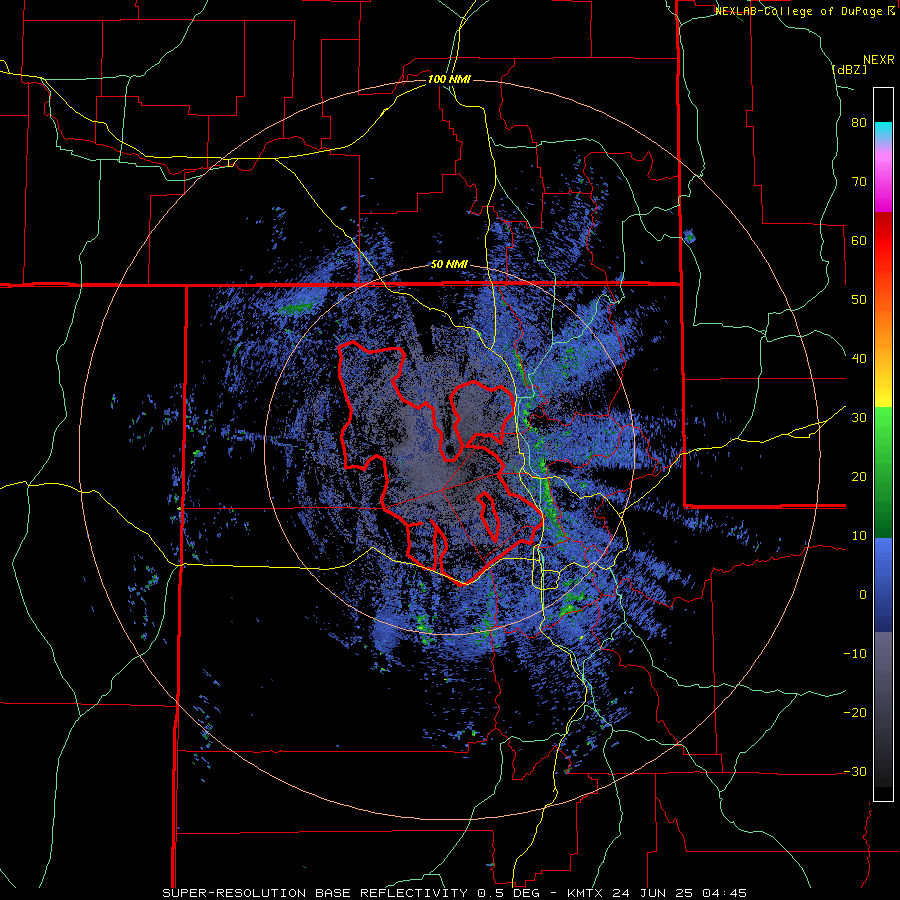Image resolution: width=900 pixels, height=900 pixels.
Task: Click the cyan band atop the color bar
Action: click(883, 131)
